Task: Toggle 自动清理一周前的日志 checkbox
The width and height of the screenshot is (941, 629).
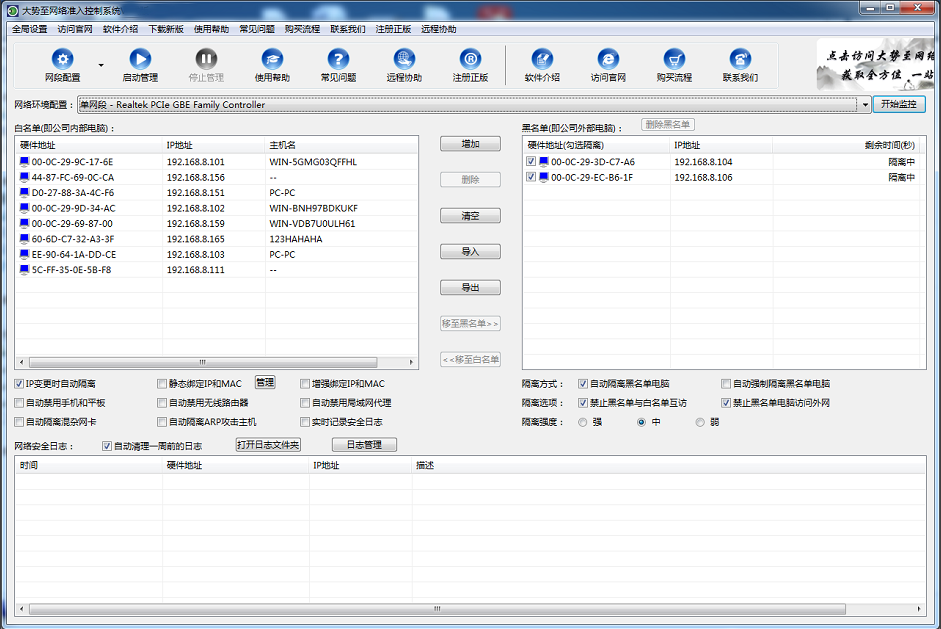Action: click(x=107, y=447)
